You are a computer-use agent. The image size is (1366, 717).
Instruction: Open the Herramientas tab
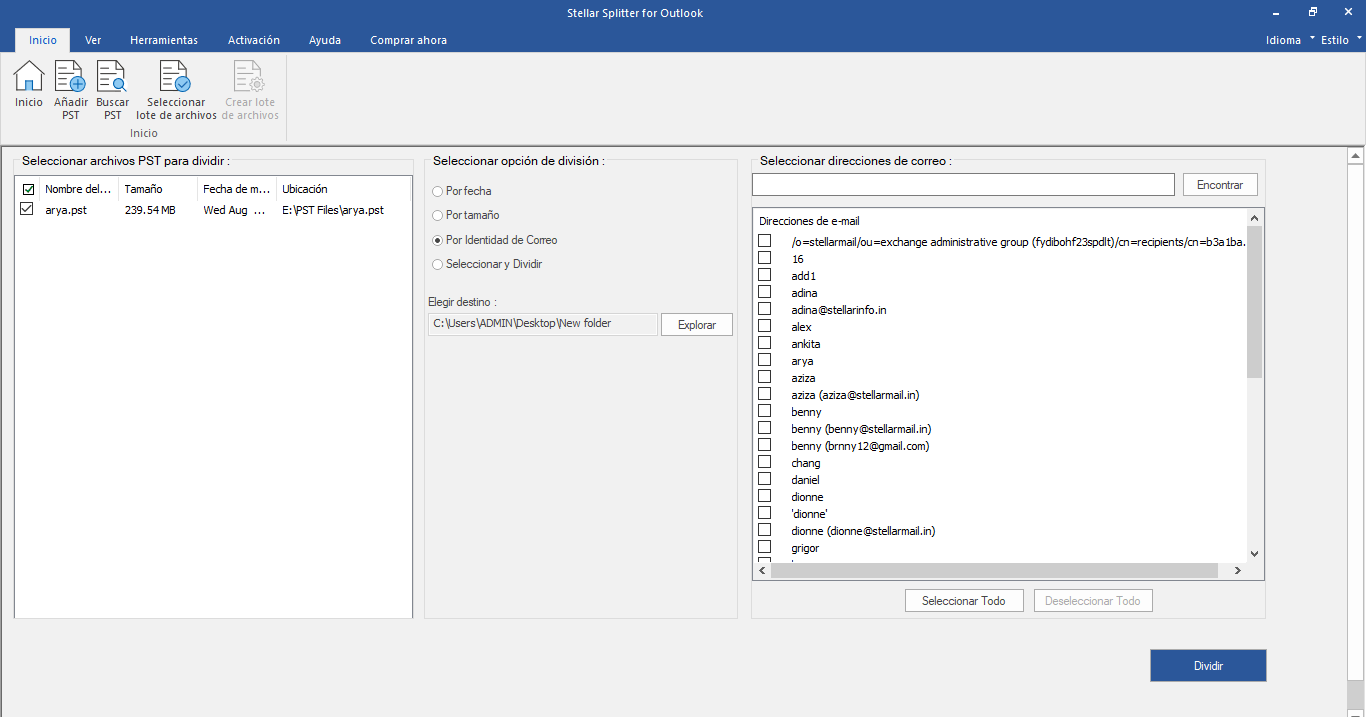pyautogui.click(x=164, y=40)
